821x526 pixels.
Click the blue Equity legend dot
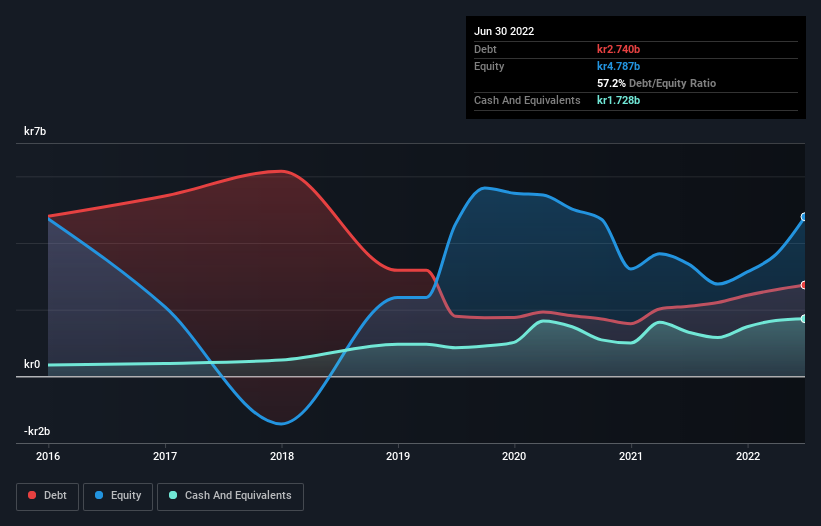pyautogui.click(x=99, y=495)
